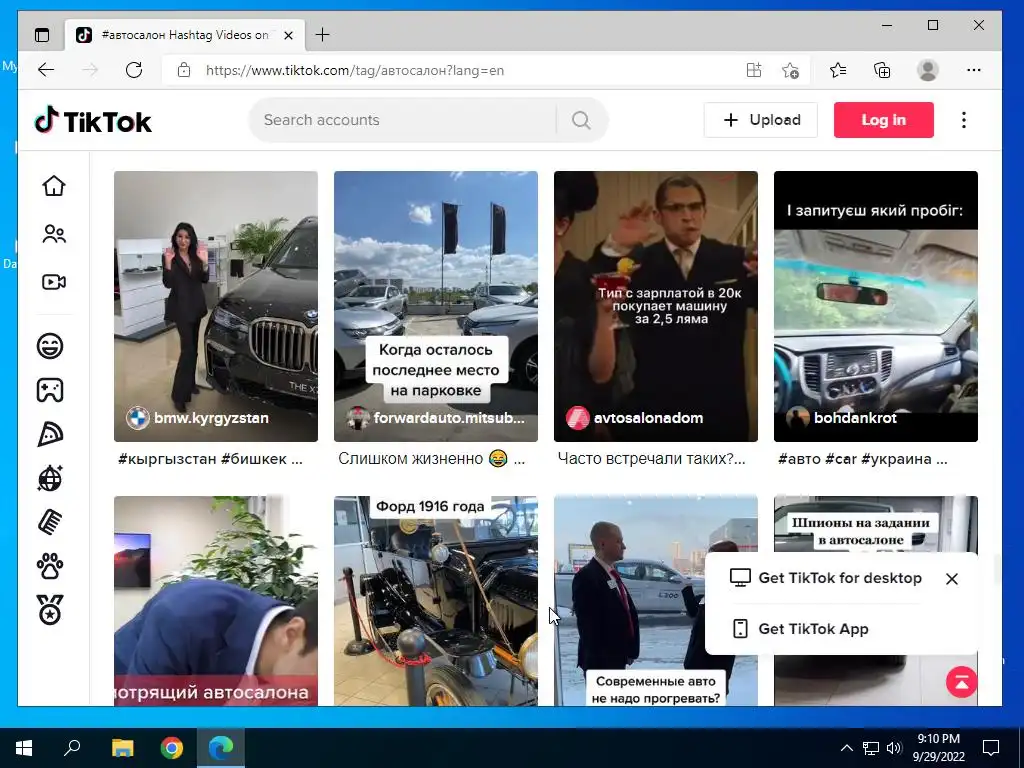Click the Log in button

[884, 120]
